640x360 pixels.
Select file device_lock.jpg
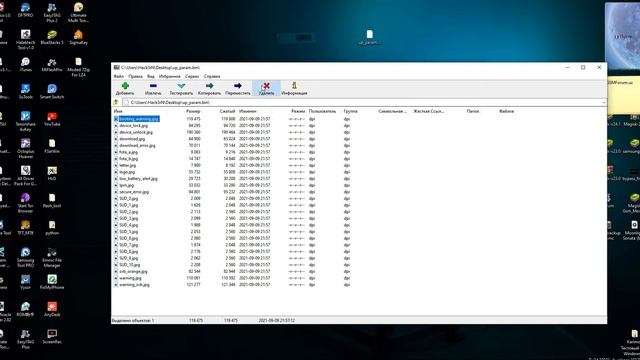click(133, 125)
